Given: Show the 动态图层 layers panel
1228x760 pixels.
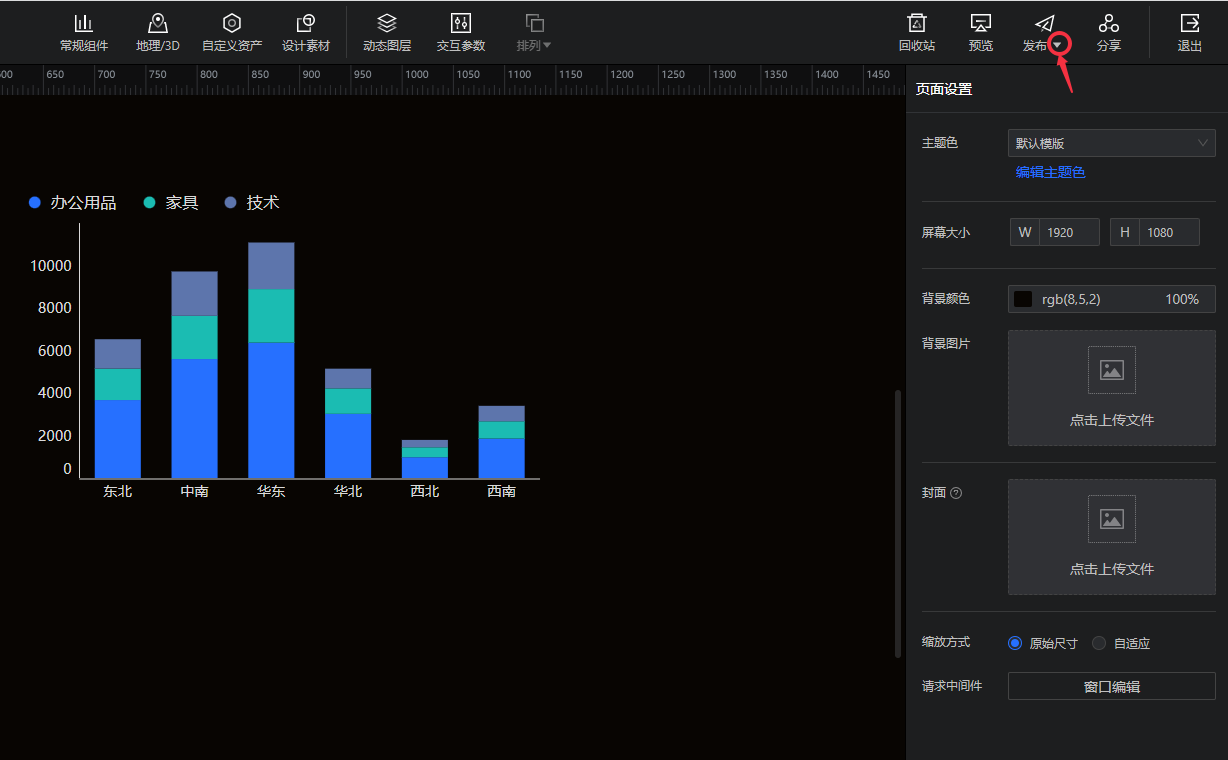Looking at the screenshot, I should 387,24.
